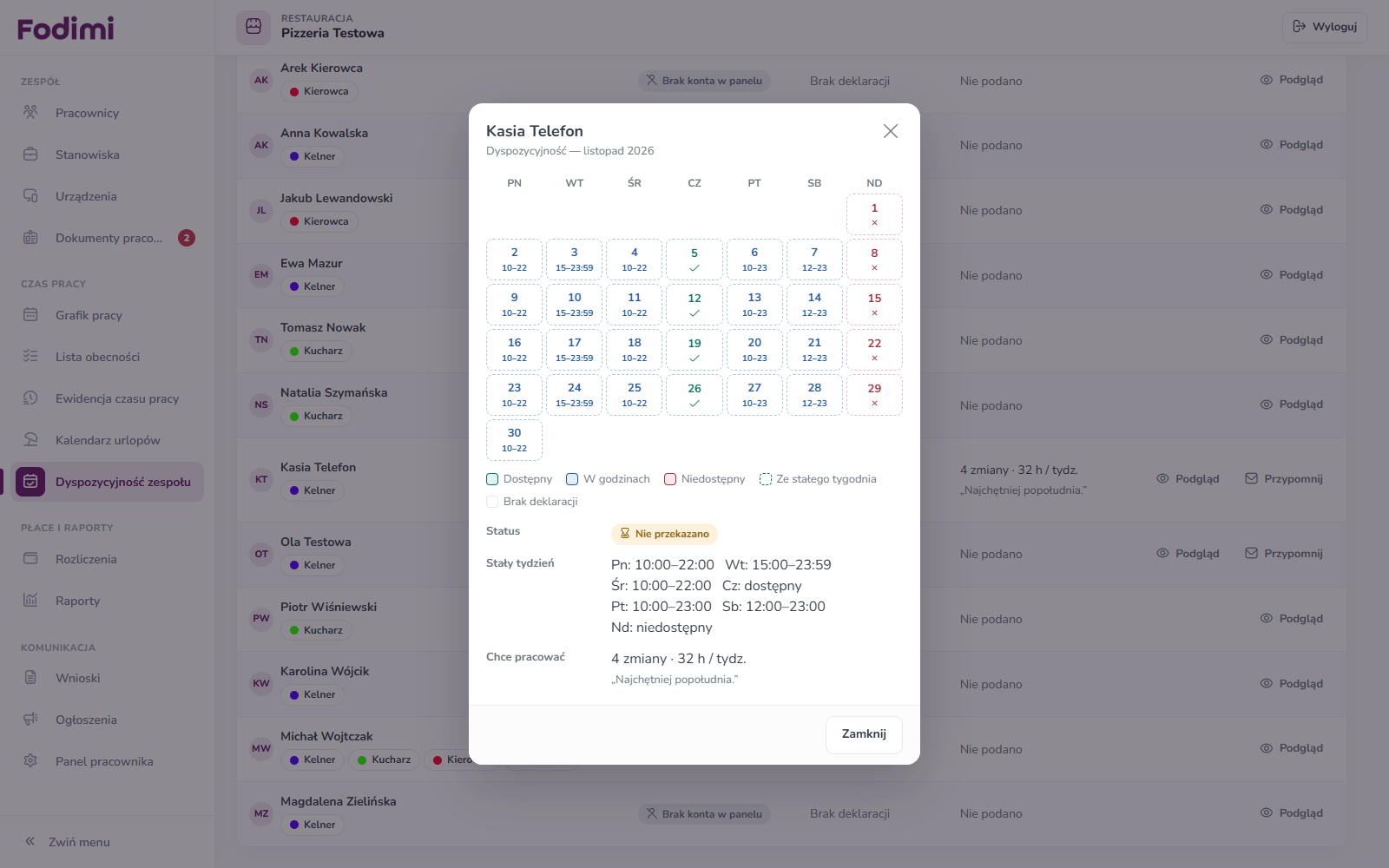The image size is (1389, 868).
Task: Click the Zamknij button
Action: (864, 734)
